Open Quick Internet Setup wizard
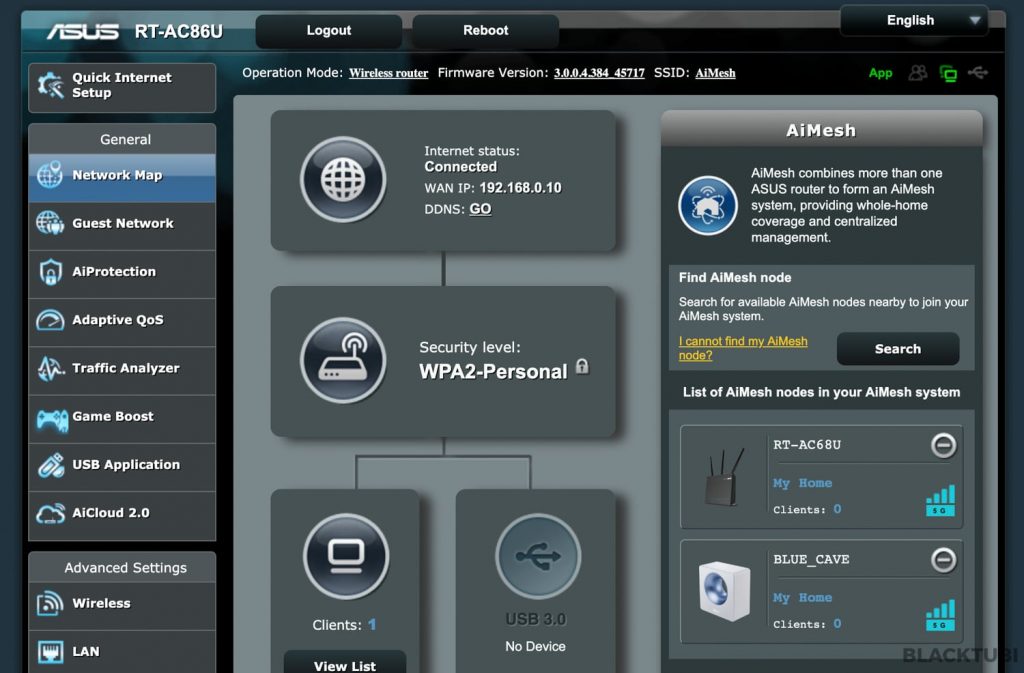This screenshot has height=673, width=1024. tap(122, 87)
